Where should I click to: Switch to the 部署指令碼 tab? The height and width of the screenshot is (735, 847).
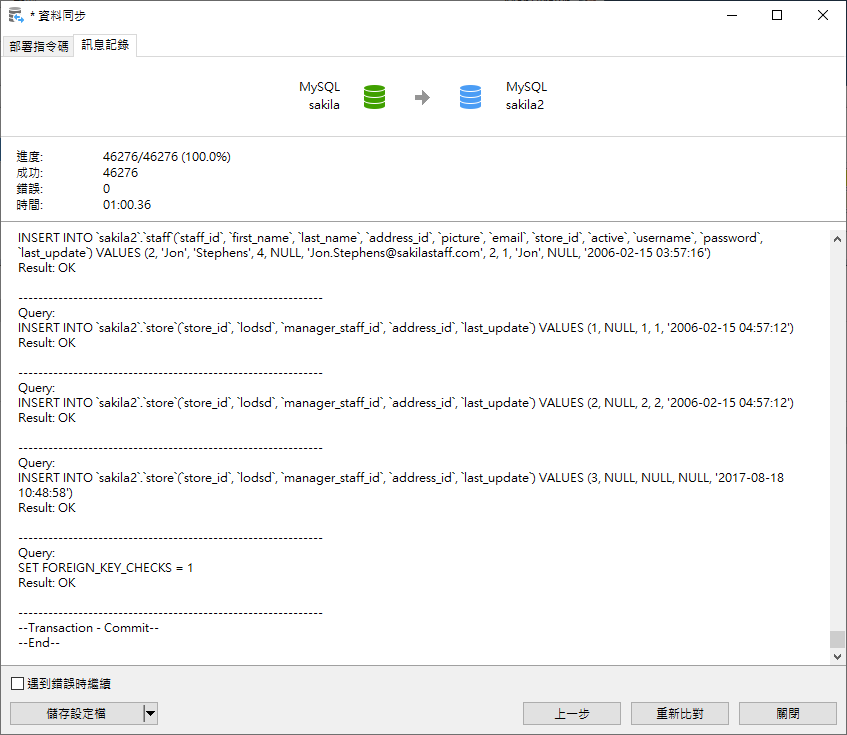39,47
